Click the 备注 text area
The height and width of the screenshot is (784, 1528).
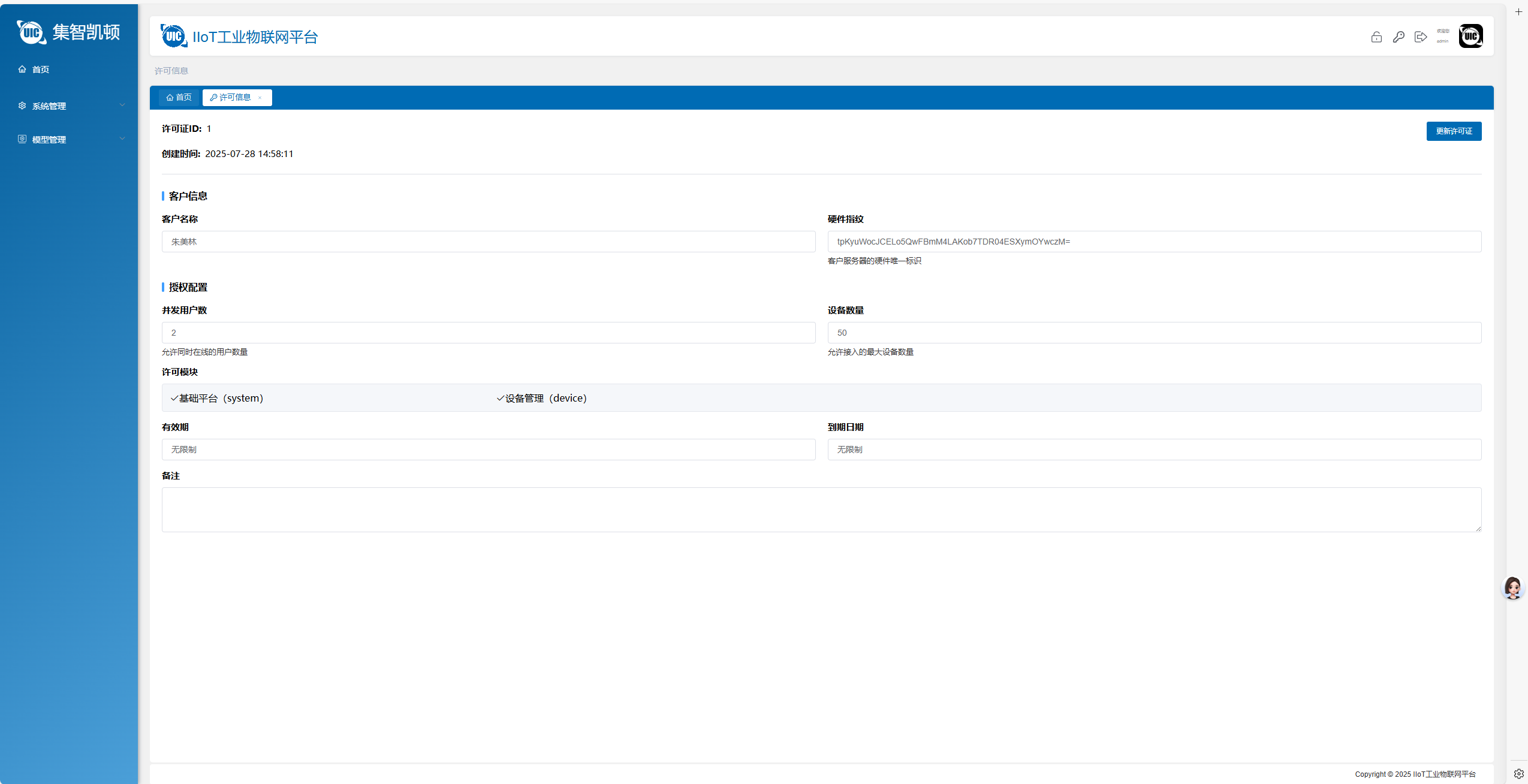click(821, 509)
